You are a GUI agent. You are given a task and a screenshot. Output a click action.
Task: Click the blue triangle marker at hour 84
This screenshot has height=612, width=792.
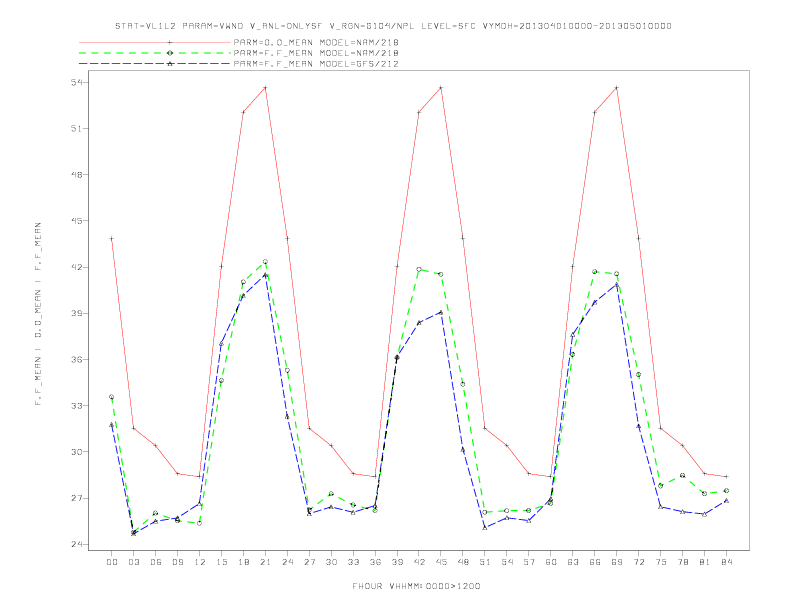click(x=726, y=500)
